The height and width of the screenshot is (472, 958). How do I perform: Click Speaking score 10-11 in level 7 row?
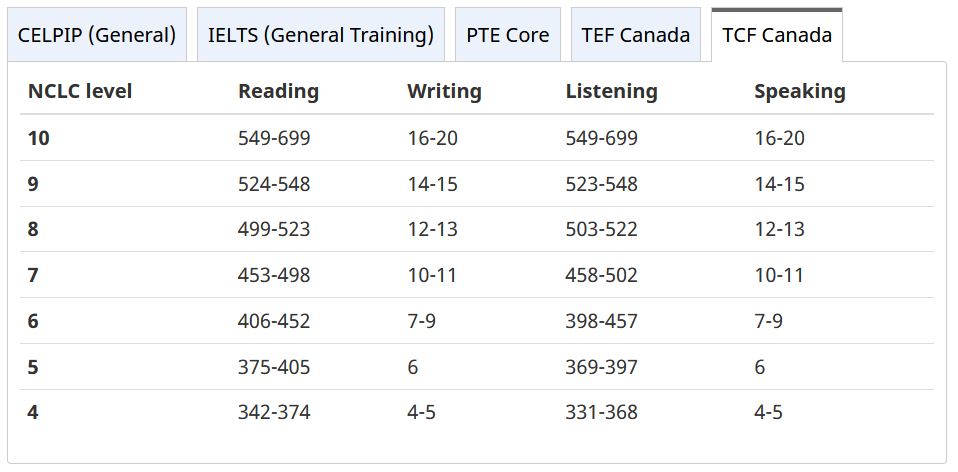coord(780,275)
